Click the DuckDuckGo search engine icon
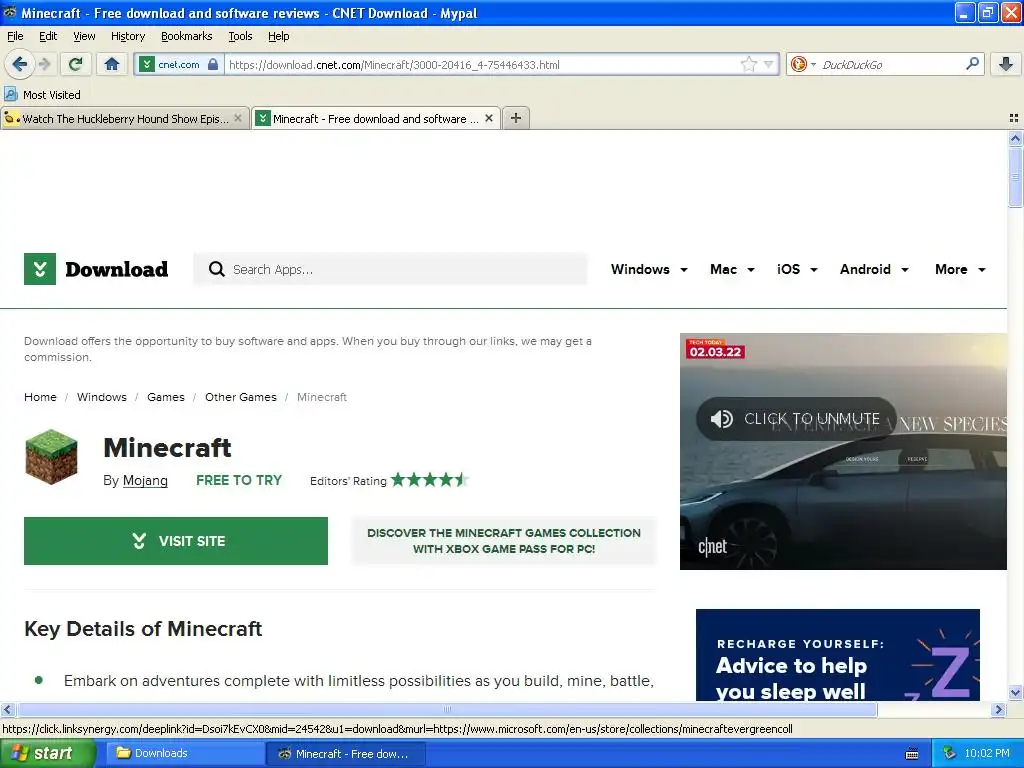 pos(798,64)
